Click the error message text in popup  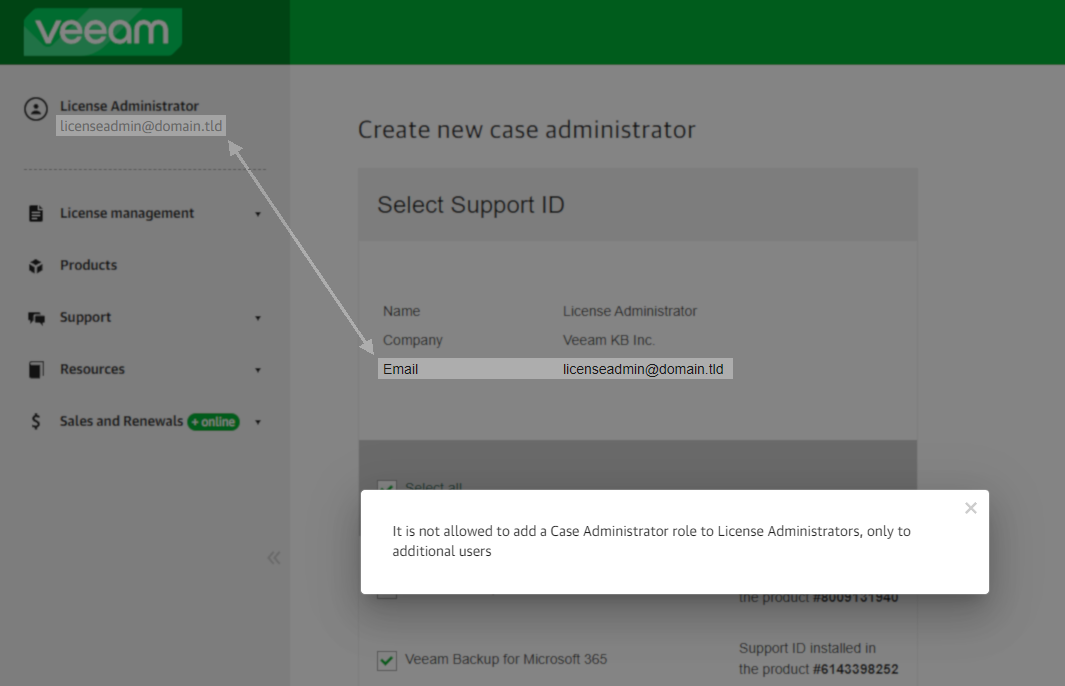tap(651, 541)
